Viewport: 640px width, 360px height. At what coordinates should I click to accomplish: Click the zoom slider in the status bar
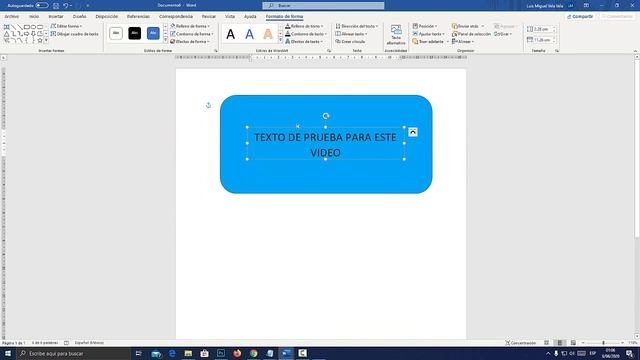click(x=603, y=343)
